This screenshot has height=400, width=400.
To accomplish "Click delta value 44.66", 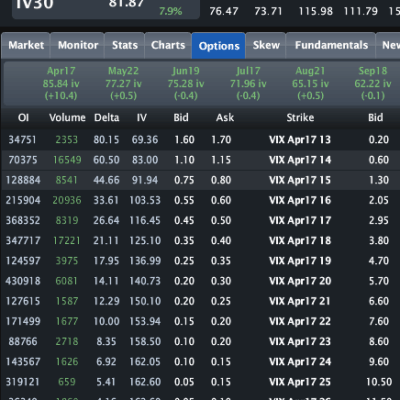I will (106, 180).
